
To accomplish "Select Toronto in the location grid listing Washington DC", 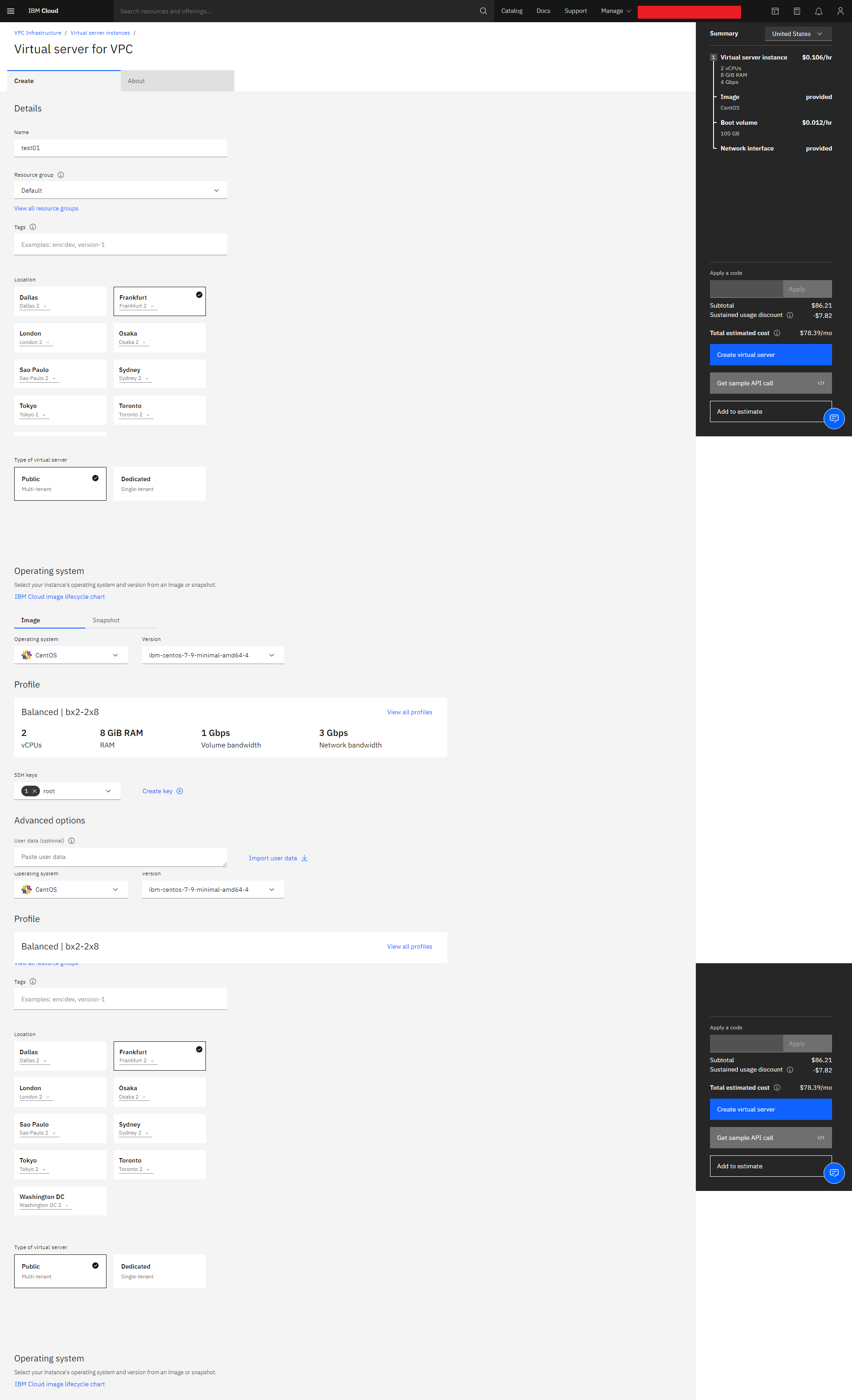I will point(160,1164).
